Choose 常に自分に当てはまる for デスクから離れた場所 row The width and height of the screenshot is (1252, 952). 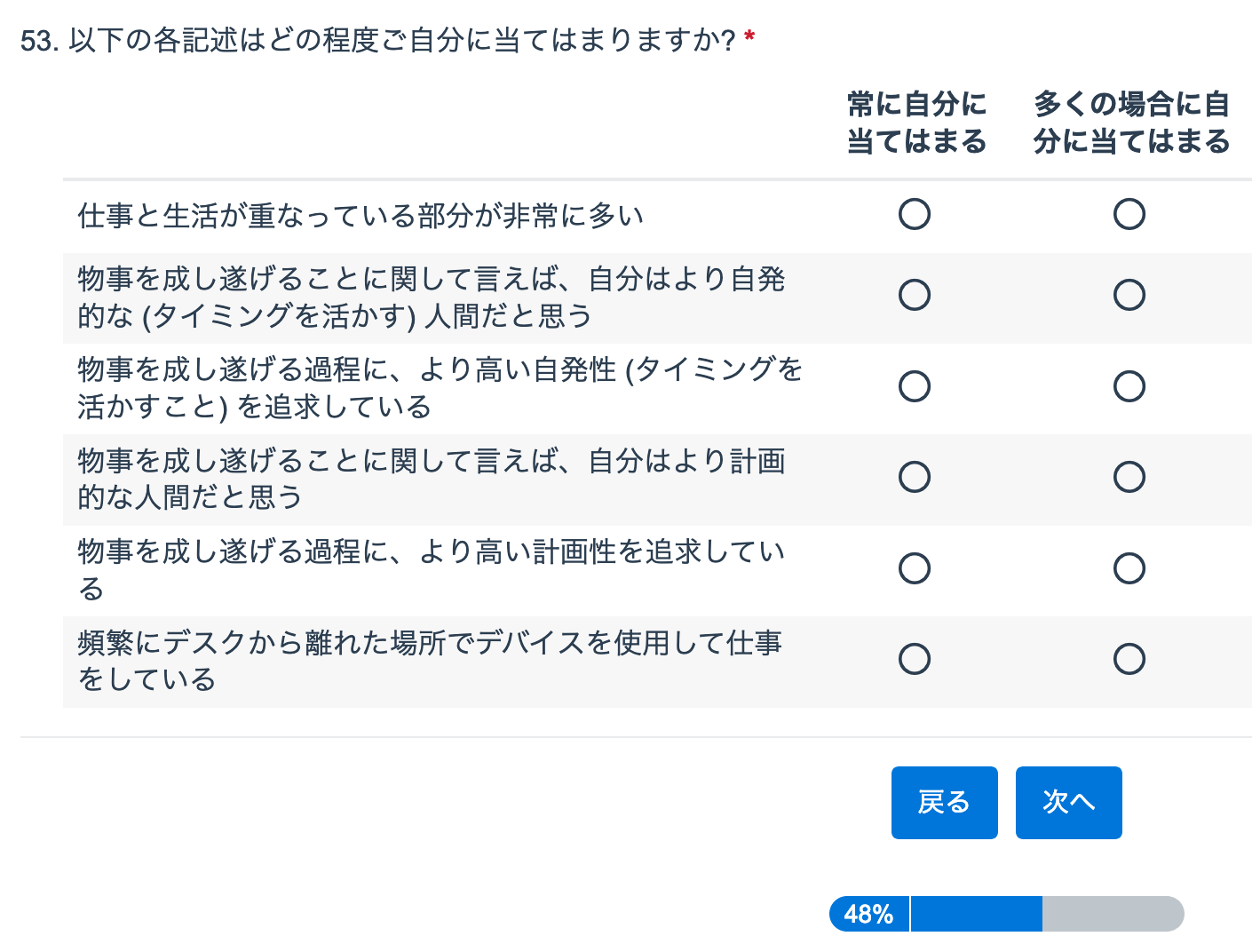[915, 659]
